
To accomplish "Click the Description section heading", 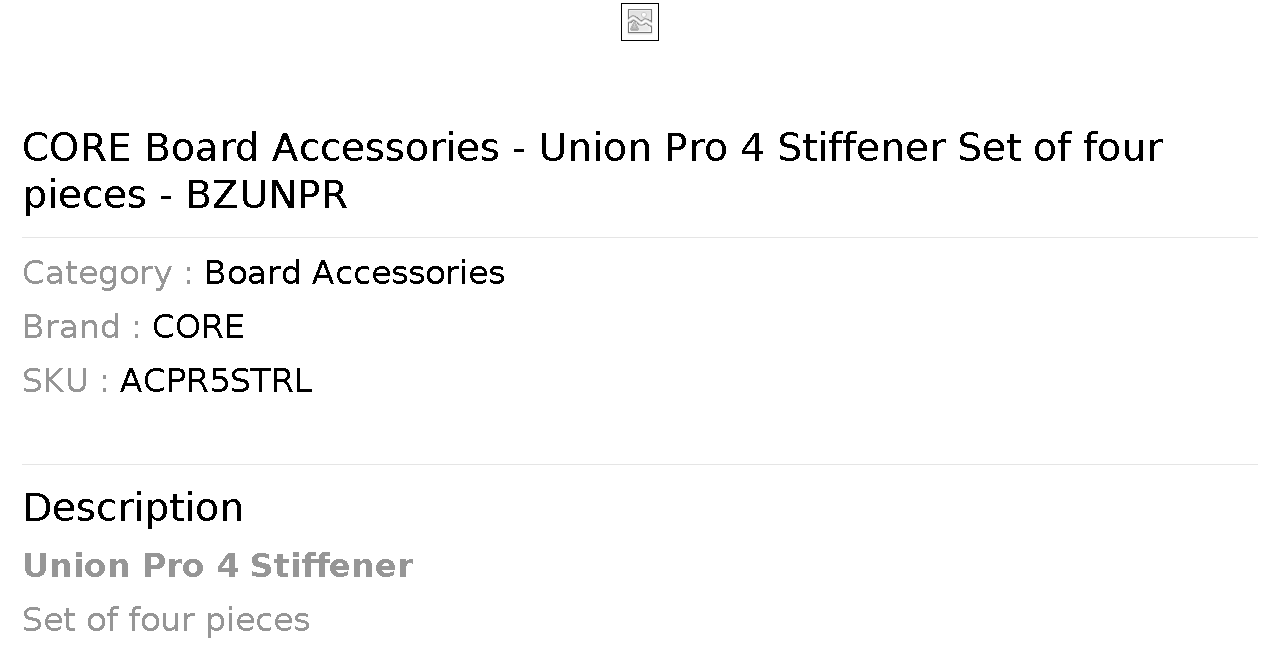I will click(133, 508).
